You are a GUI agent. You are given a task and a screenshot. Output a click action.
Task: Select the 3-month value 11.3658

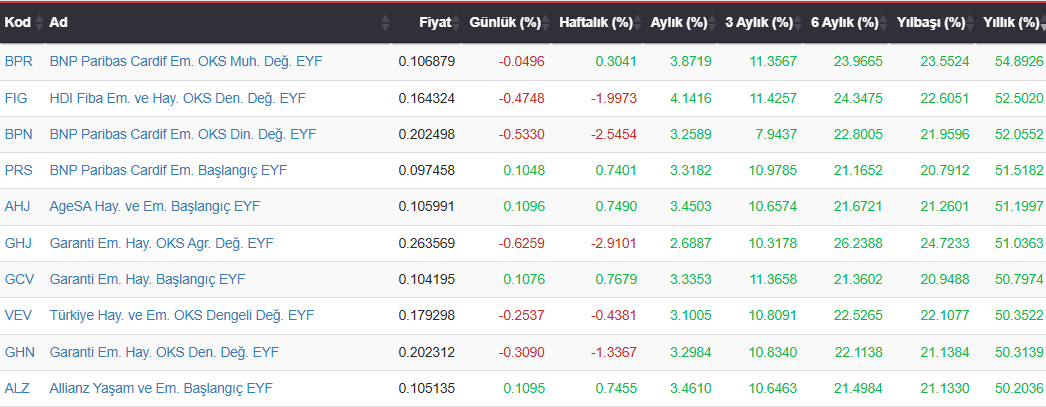773,279
